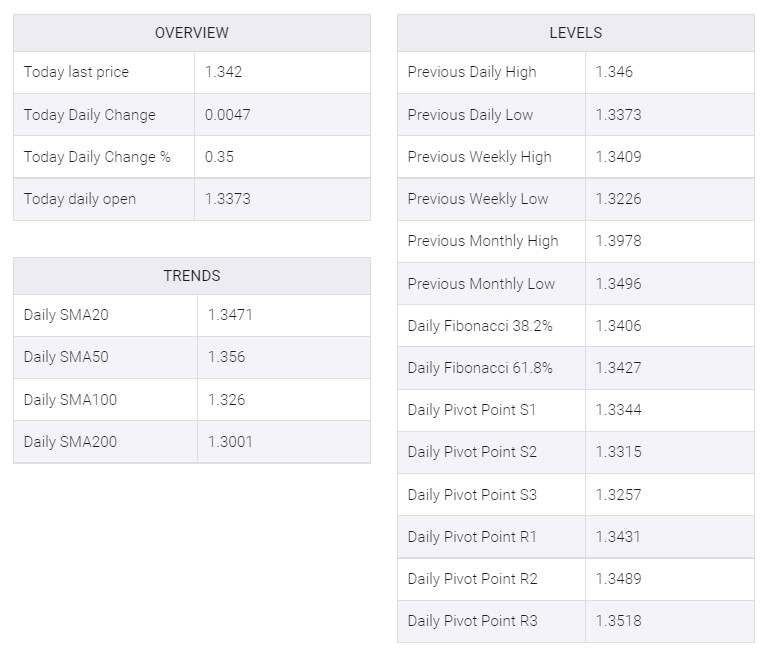Select the Daily Pivot Point S1 label
The image size is (766, 654).
tap(472, 410)
